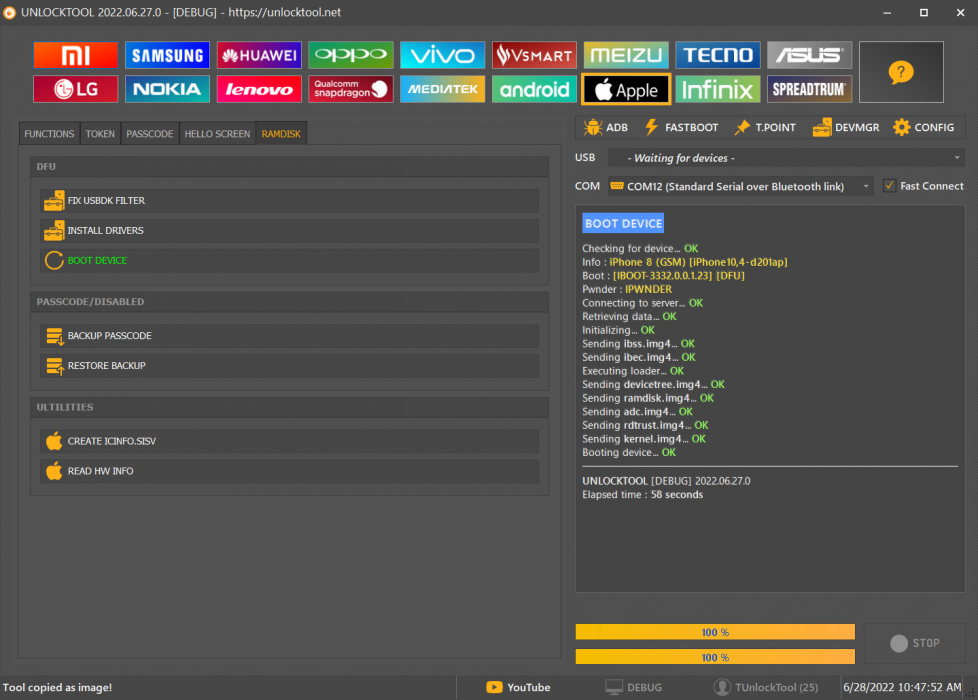Select the RAMDISK tab
This screenshot has height=700, width=978.
pyautogui.click(x=281, y=134)
